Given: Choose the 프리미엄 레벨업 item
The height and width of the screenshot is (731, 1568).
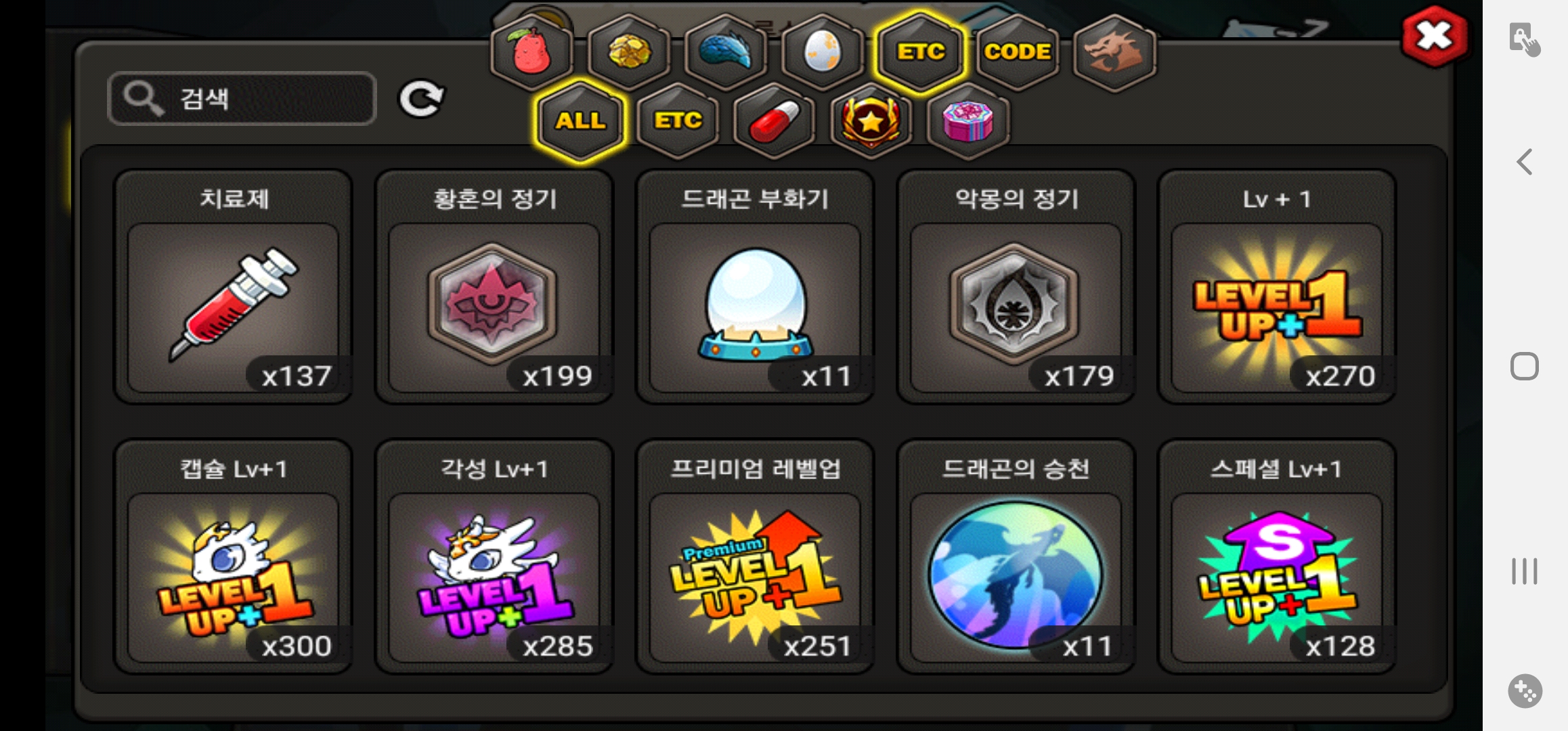Looking at the screenshot, I should pyautogui.click(x=755, y=556).
